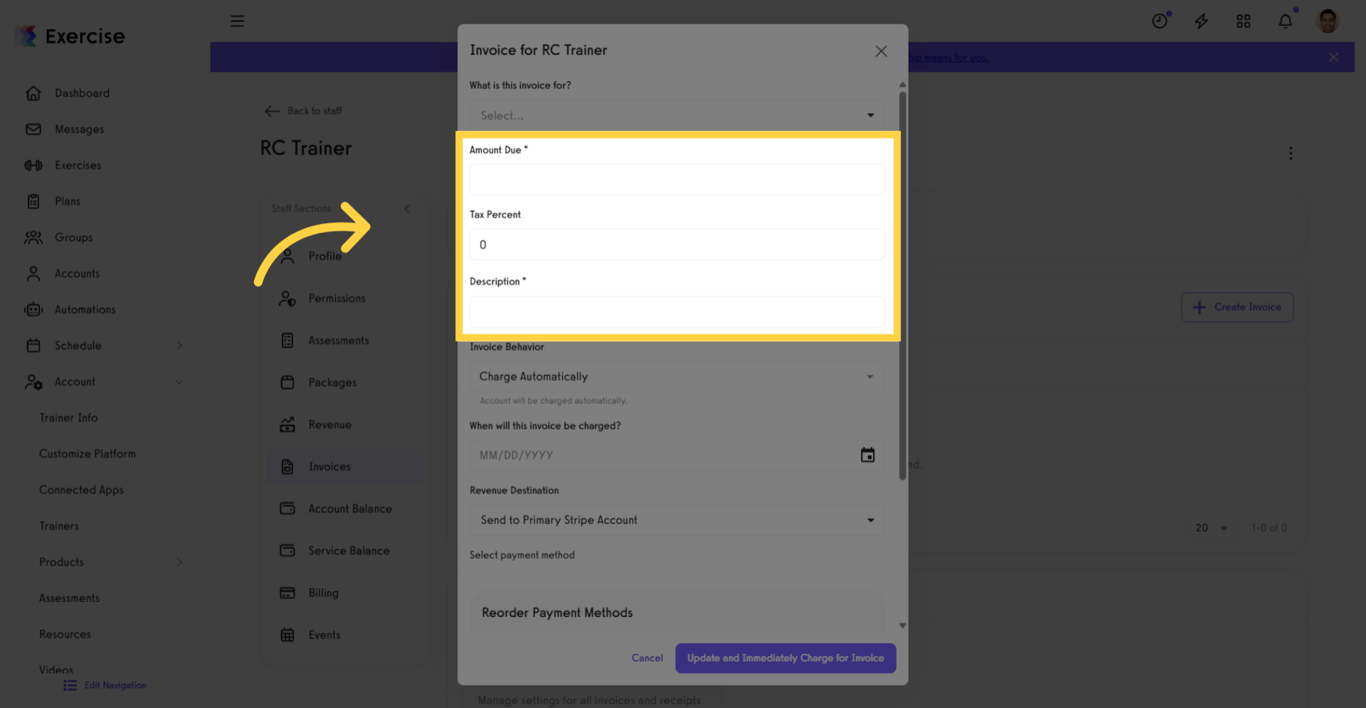1366x708 pixels.
Task: Open the Revenue Destination dropdown
Action: click(x=677, y=520)
